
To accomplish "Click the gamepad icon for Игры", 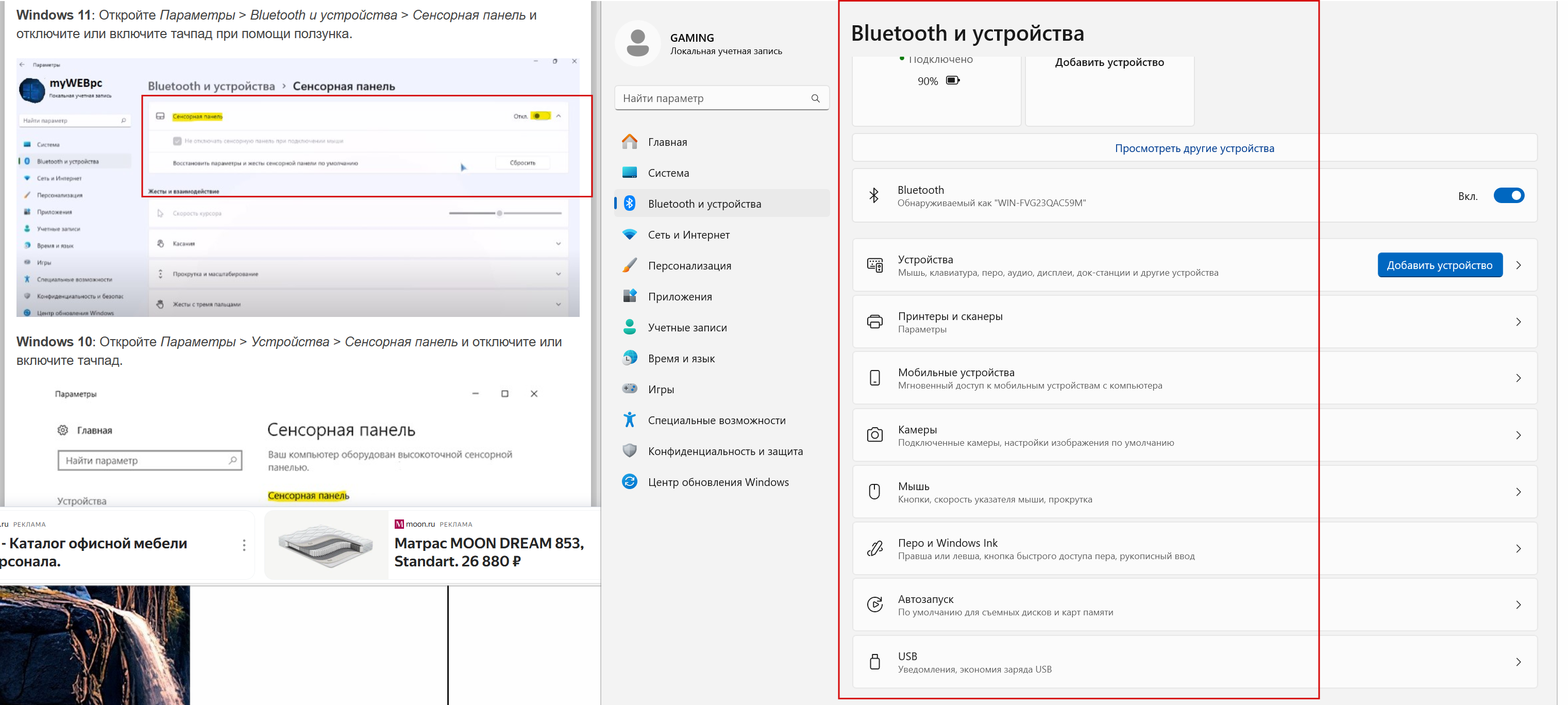I will click(x=629, y=389).
